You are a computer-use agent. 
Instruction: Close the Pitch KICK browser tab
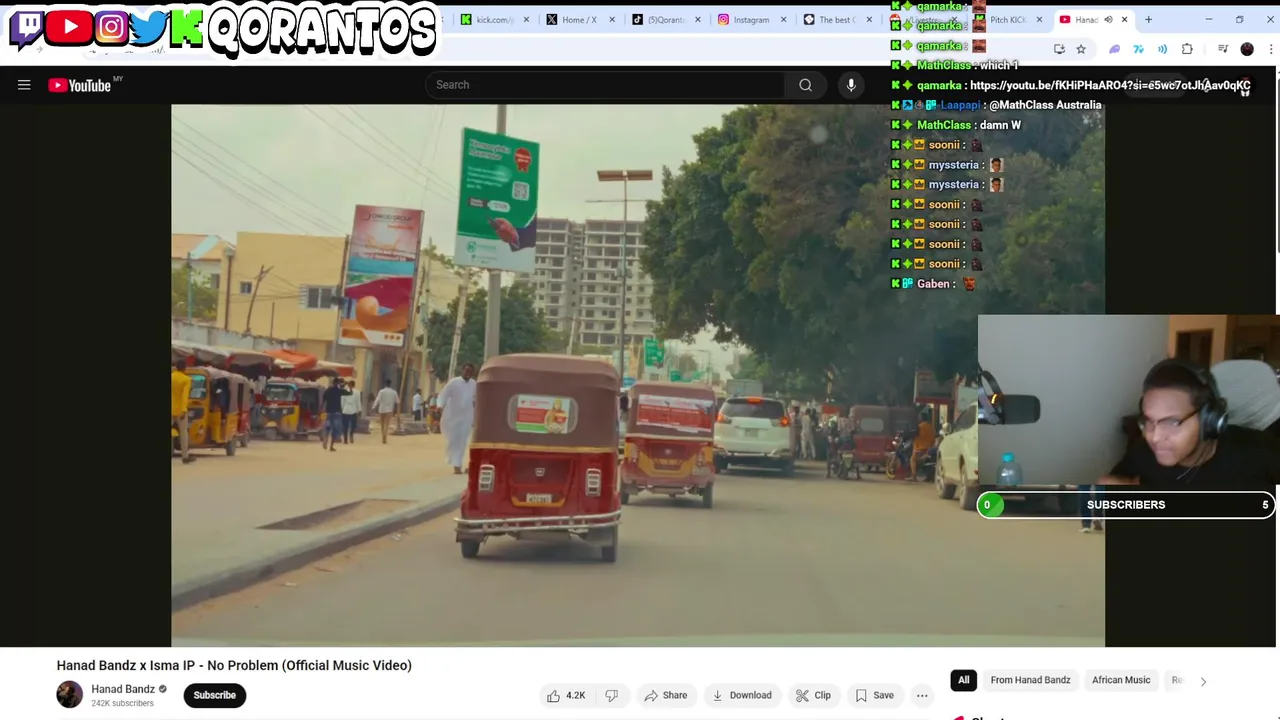pyautogui.click(x=1039, y=20)
